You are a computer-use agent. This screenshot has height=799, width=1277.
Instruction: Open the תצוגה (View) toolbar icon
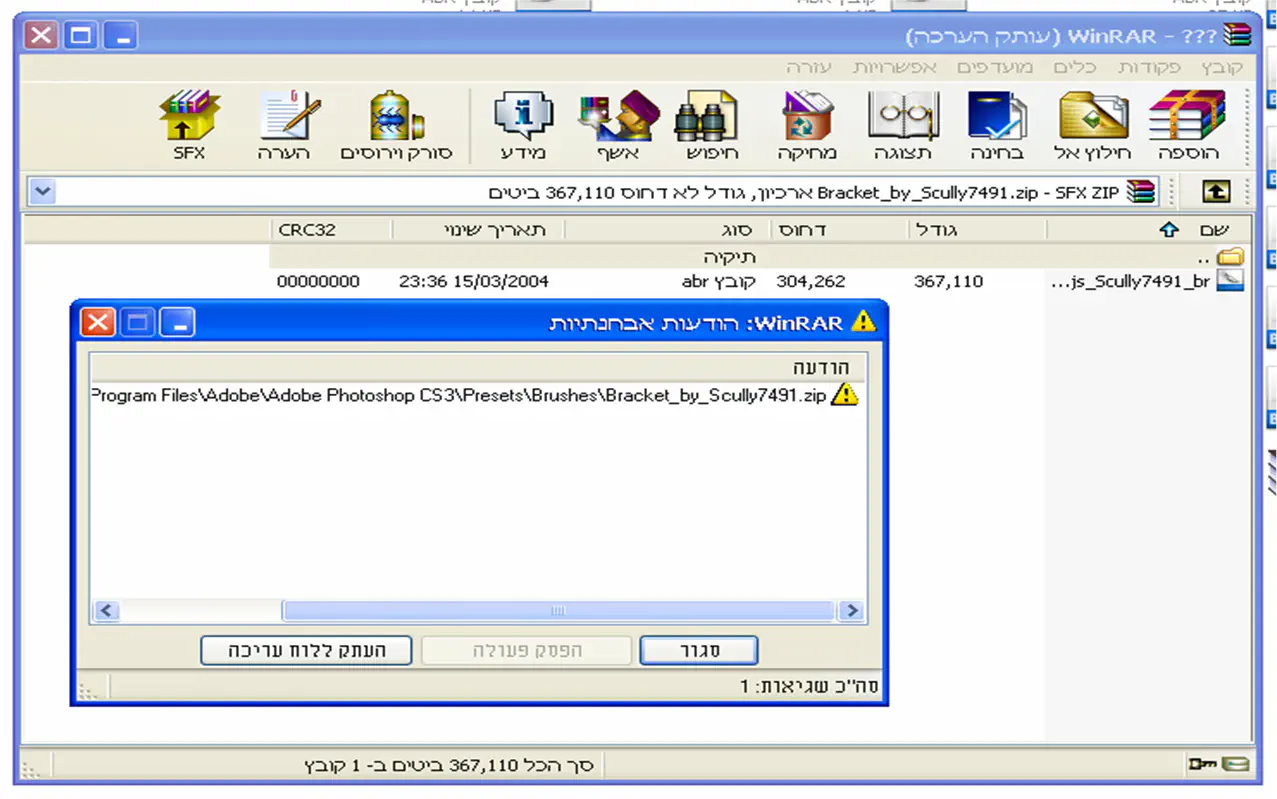tap(902, 124)
